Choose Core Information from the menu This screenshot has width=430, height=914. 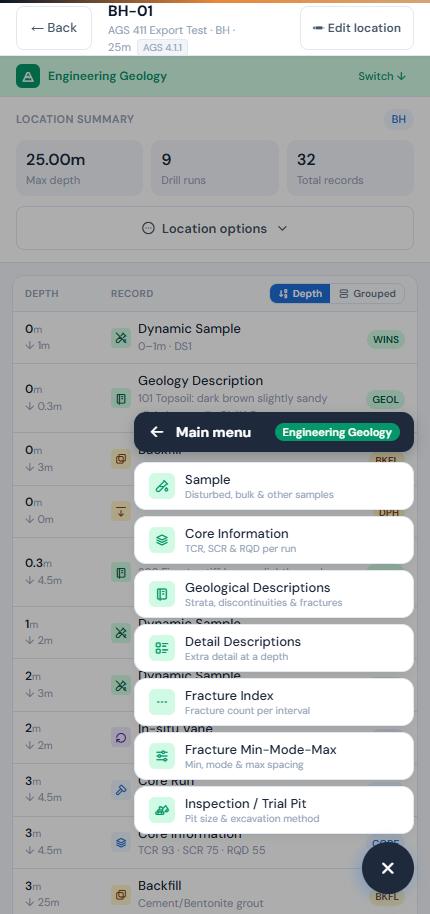(x=274, y=540)
